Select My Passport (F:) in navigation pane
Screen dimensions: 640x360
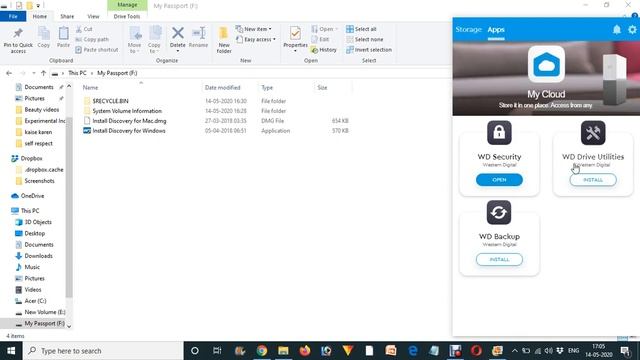coord(44,323)
